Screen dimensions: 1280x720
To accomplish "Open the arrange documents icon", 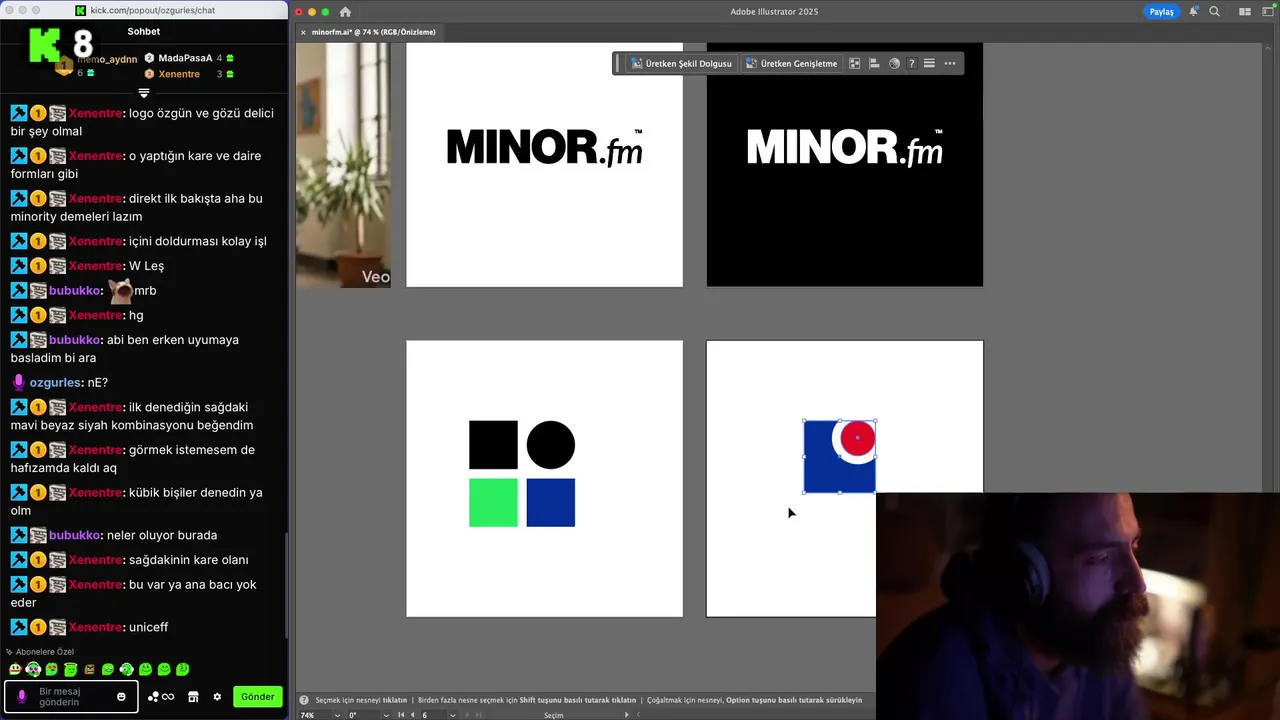I will tap(1245, 12).
